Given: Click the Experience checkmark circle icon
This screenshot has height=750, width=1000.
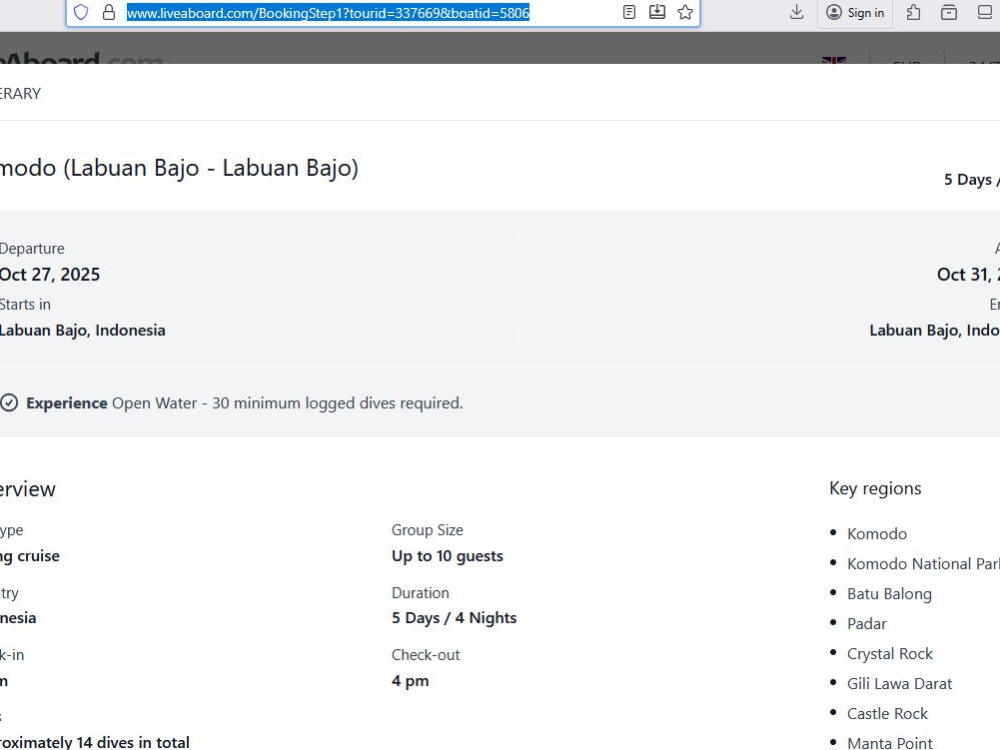Looking at the screenshot, I should click(9, 403).
